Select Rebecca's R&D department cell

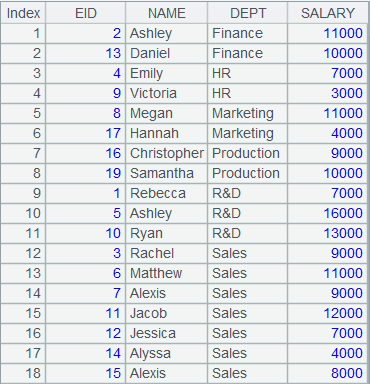coord(248,193)
